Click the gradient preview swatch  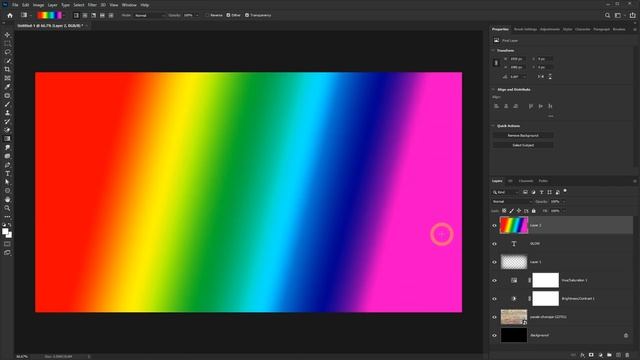(49, 16)
